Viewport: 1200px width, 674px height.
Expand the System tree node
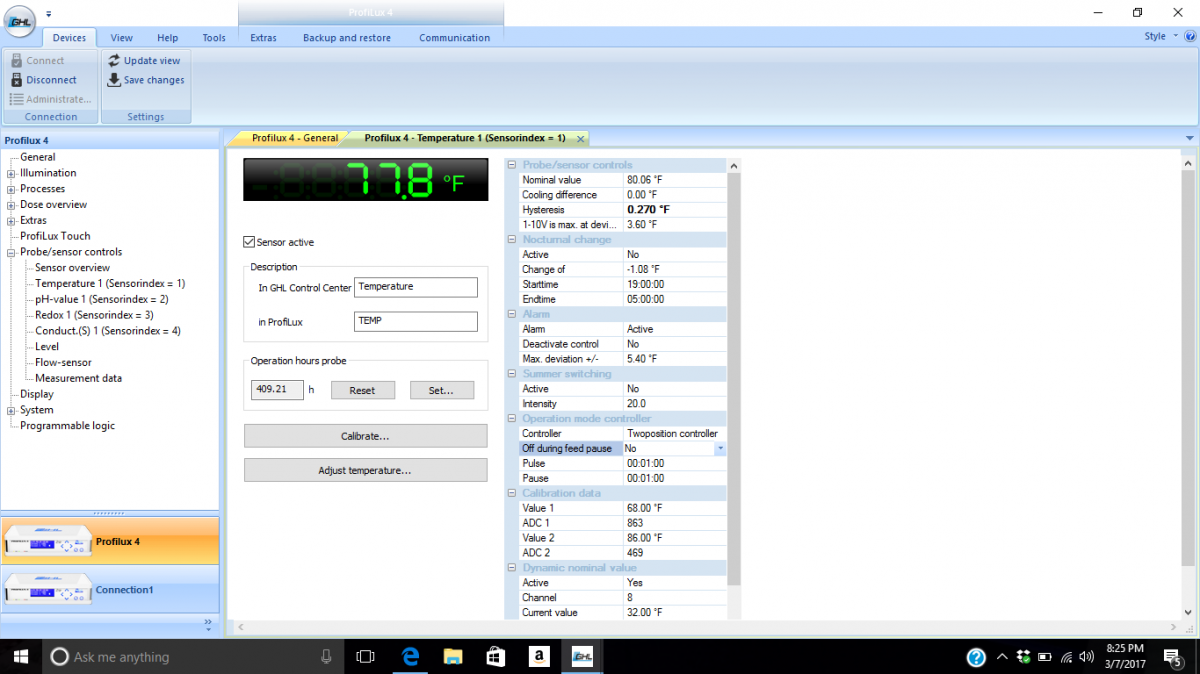(11, 410)
